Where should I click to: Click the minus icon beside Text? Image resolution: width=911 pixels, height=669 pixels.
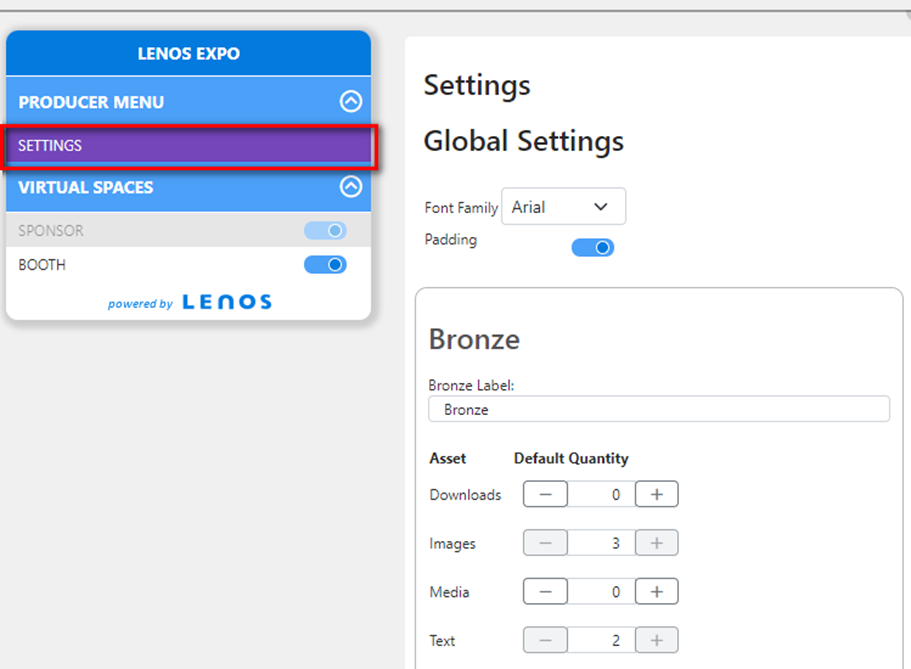click(545, 641)
